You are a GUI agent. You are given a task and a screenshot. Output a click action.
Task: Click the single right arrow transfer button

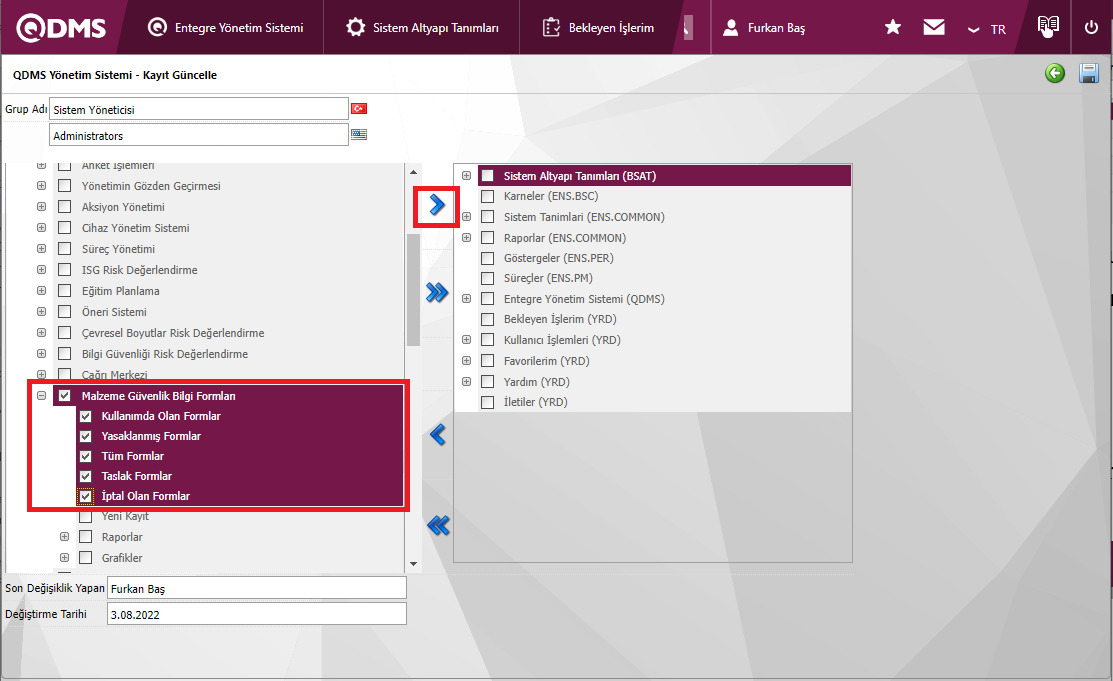coord(437,205)
